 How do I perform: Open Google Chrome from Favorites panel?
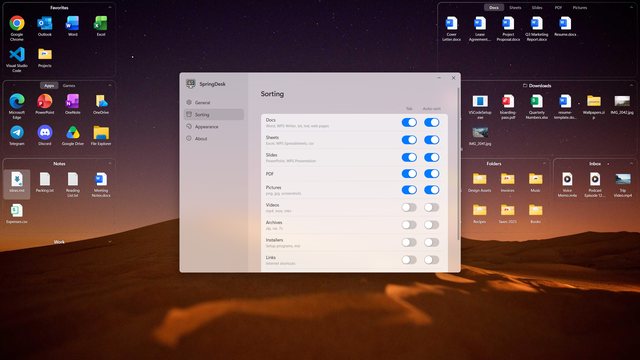click(x=17, y=28)
